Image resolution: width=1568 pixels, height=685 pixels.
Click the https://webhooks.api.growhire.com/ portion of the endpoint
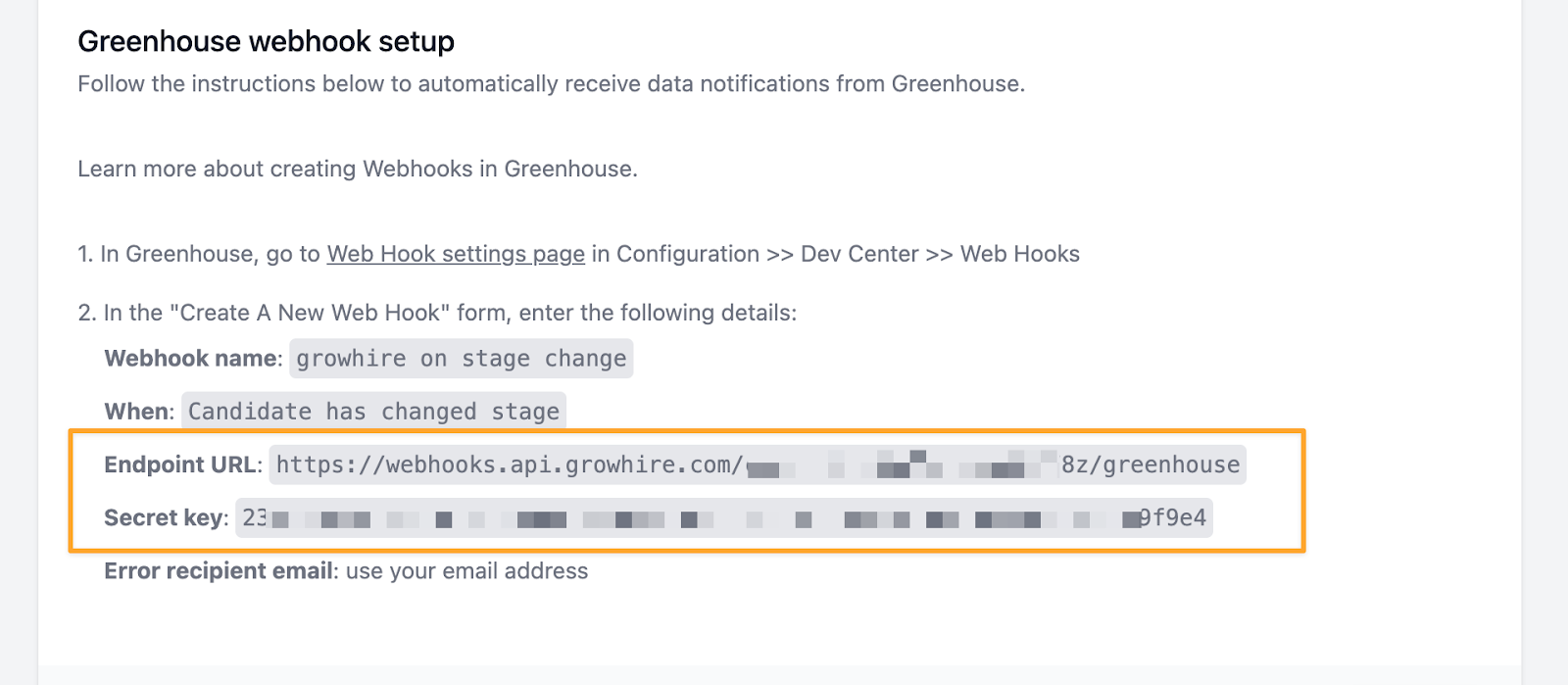(509, 465)
